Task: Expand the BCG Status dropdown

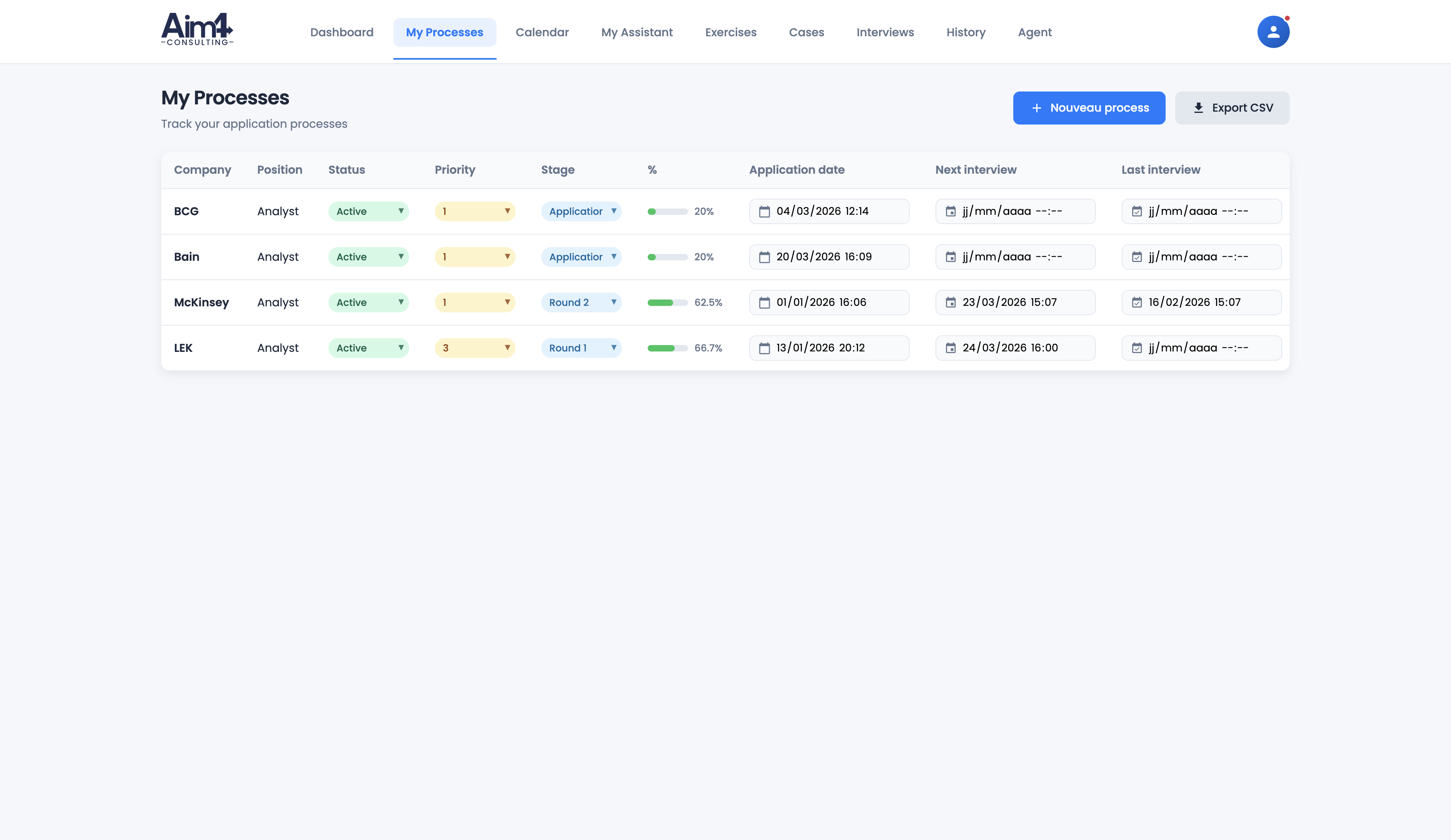Action: point(368,211)
